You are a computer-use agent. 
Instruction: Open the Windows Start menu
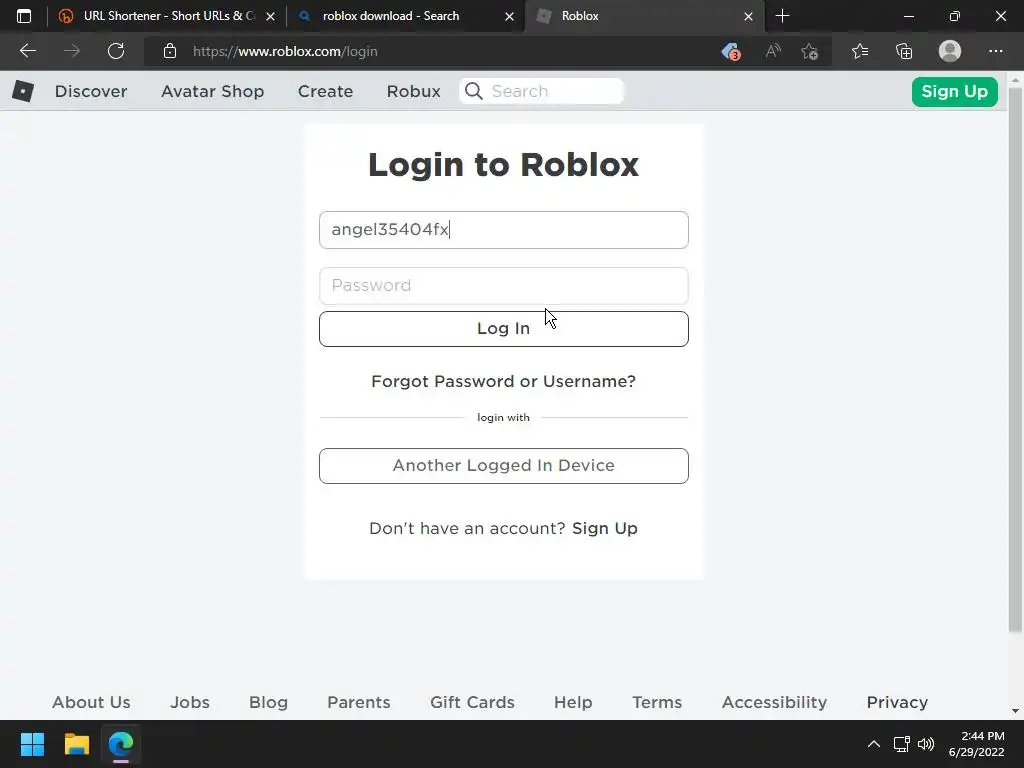pos(32,744)
